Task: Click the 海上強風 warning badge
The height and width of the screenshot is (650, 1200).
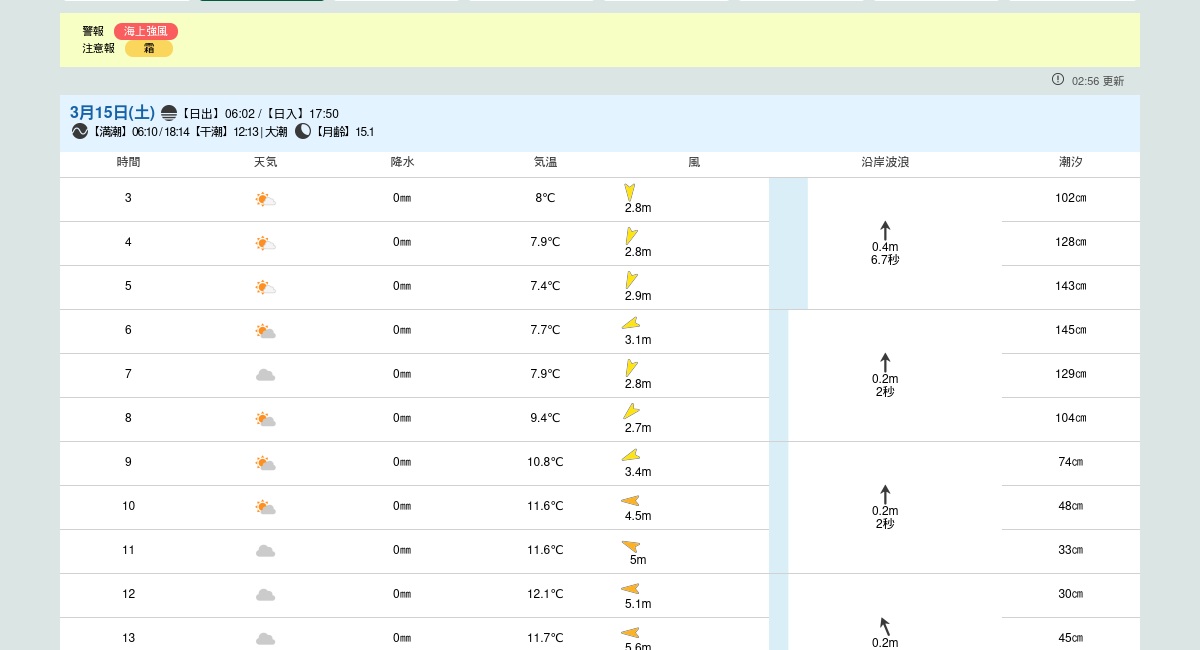Action: 145,31
